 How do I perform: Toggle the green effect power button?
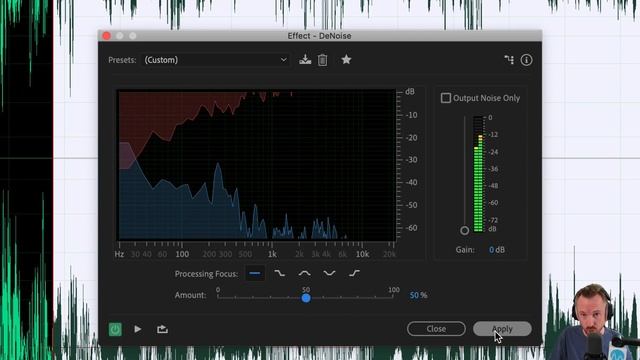[x=115, y=329]
